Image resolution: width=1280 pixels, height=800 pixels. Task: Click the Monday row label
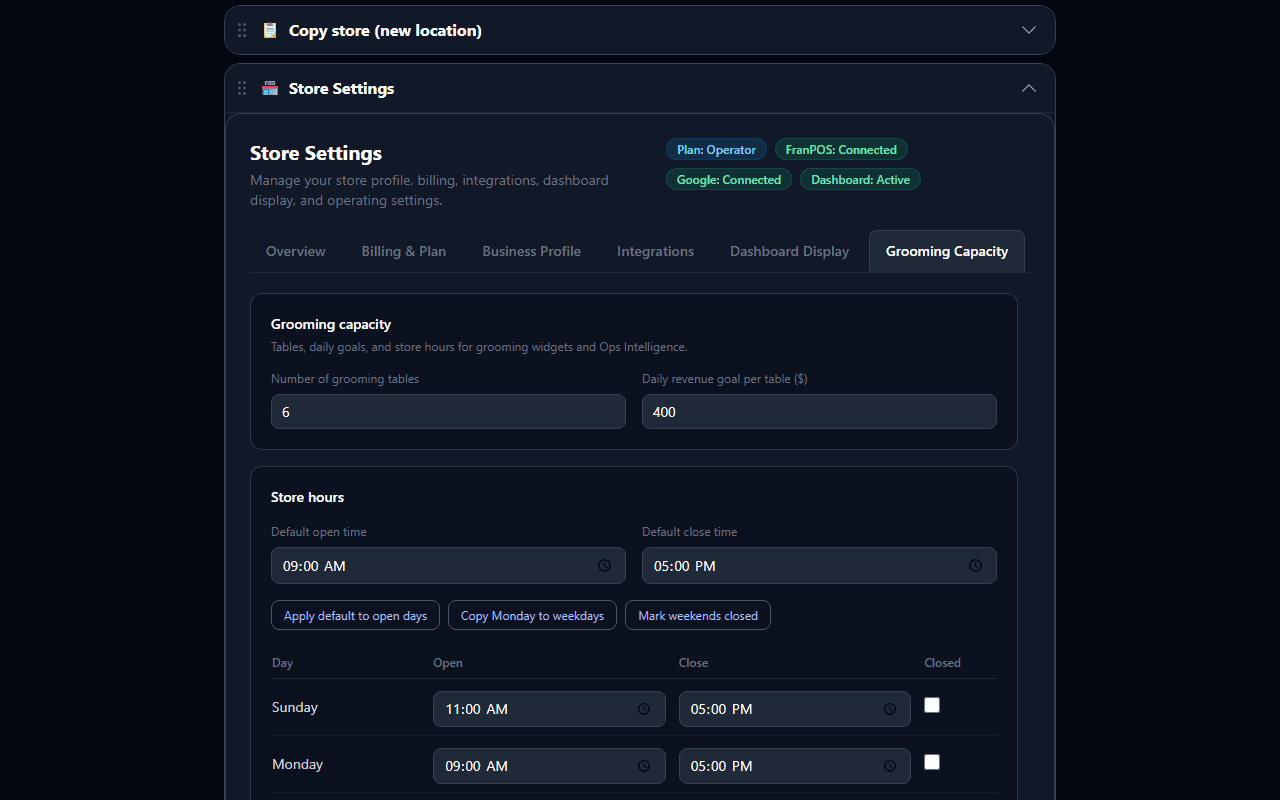click(298, 764)
